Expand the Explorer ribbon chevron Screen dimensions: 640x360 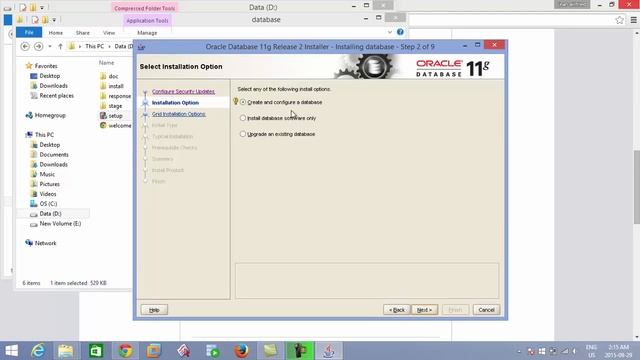pos(390,32)
